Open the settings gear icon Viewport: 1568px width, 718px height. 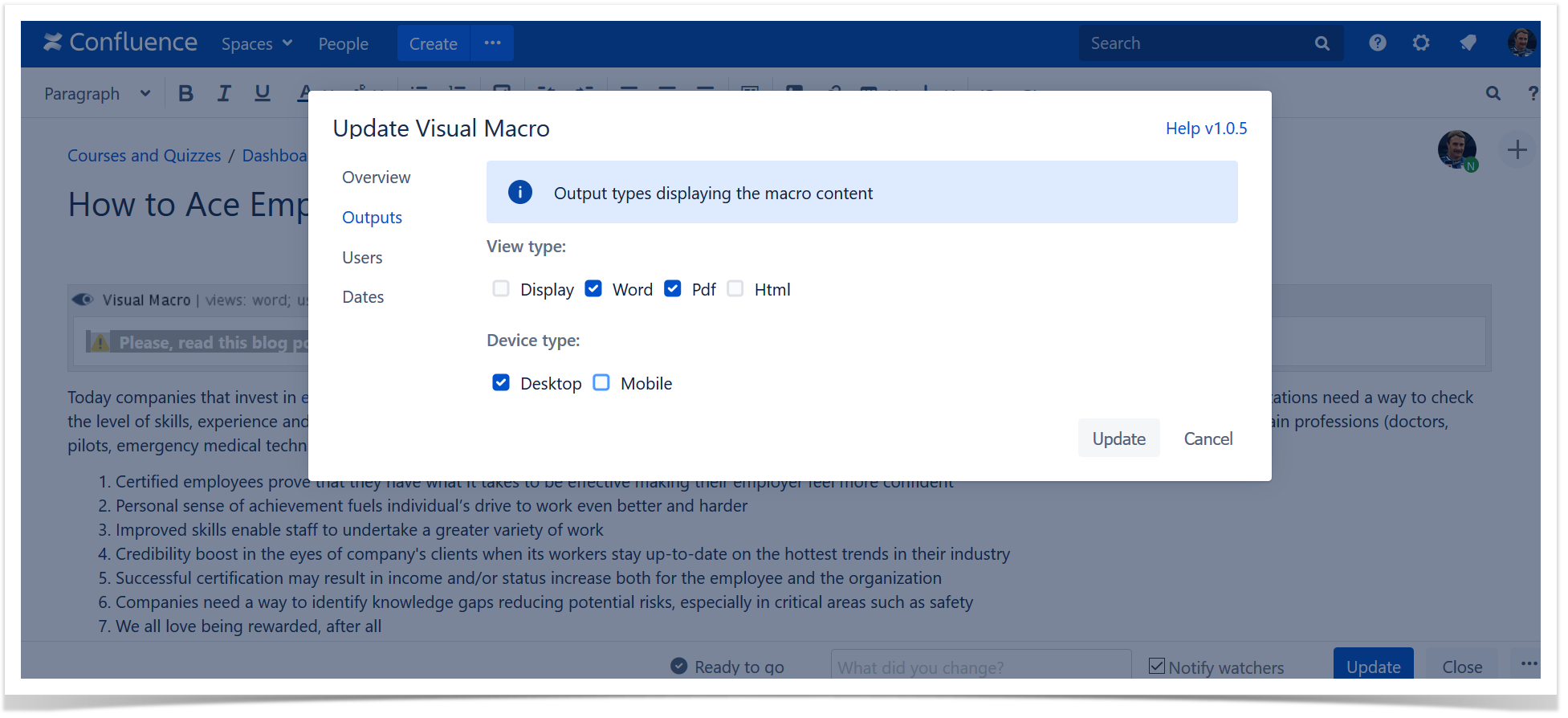pyautogui.click(x=1421, y=43)
